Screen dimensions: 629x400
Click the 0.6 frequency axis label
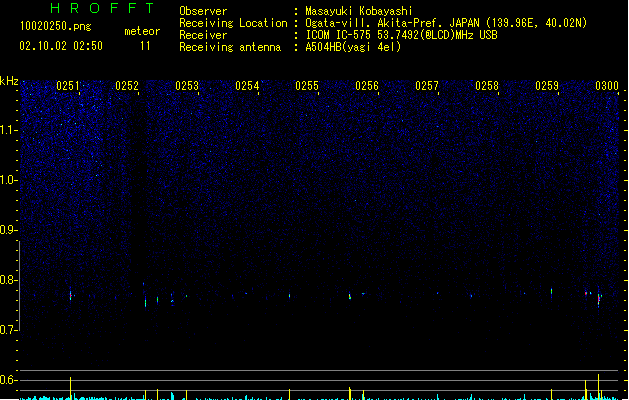pos(8,380)
